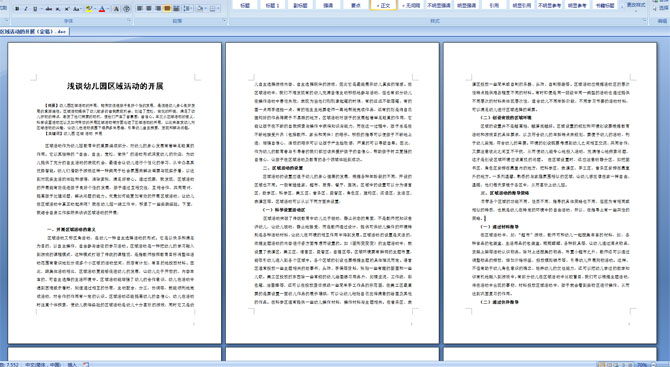670x367 pixels.
Task: Open the paragraph dialog launcher
Action: click(x=224, y=21)
